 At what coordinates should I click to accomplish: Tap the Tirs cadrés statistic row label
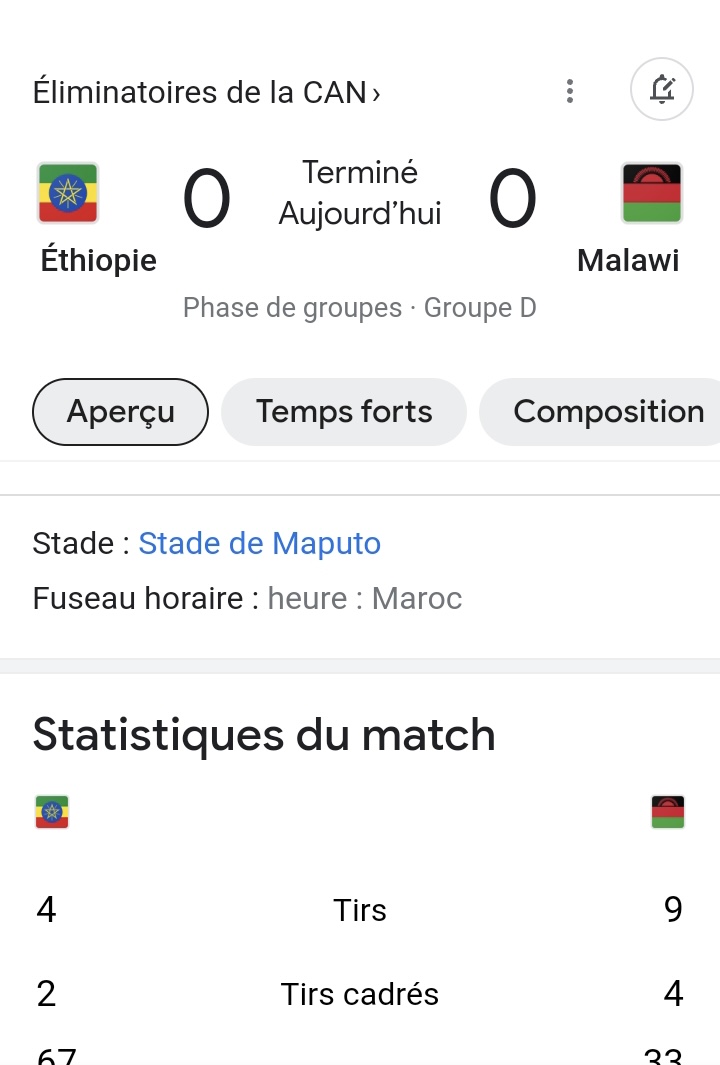click(x=360, y=994)
